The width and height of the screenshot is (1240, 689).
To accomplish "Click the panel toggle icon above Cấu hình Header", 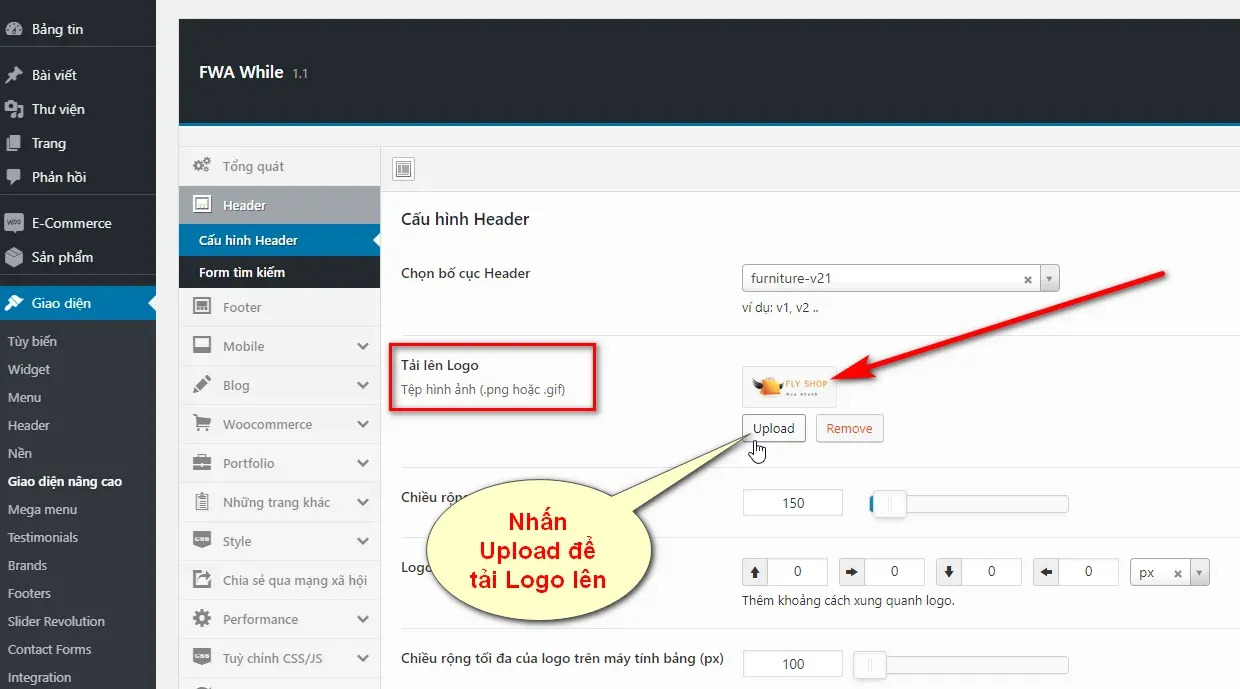I will pos(403,168).
